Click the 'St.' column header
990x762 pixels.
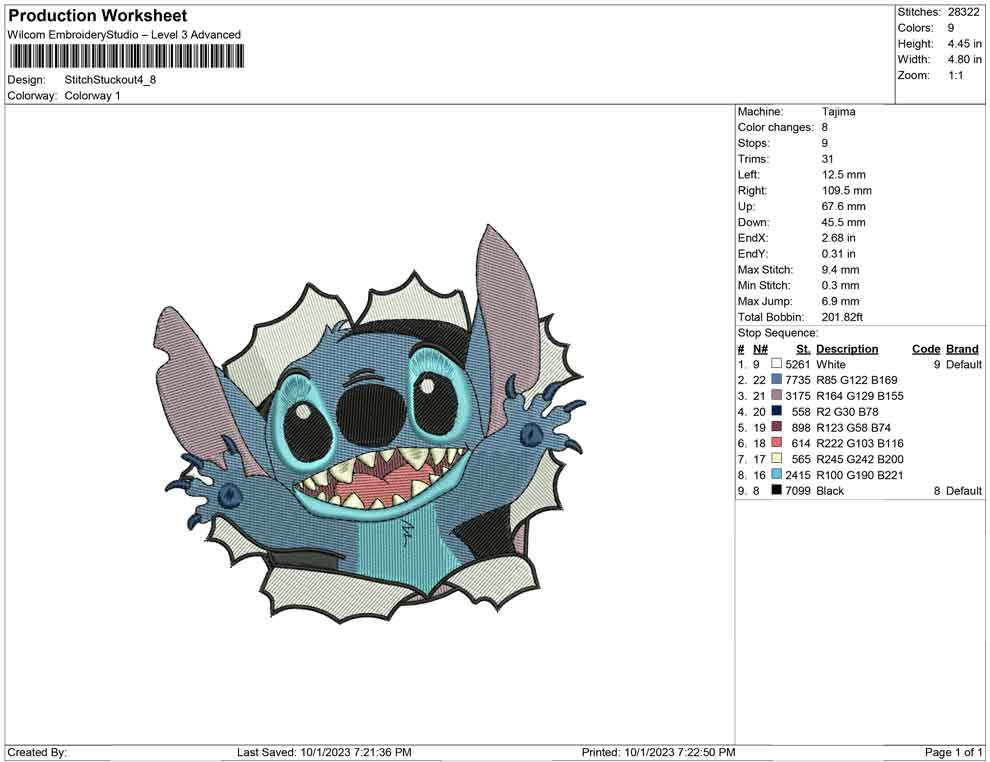[803, 348]
